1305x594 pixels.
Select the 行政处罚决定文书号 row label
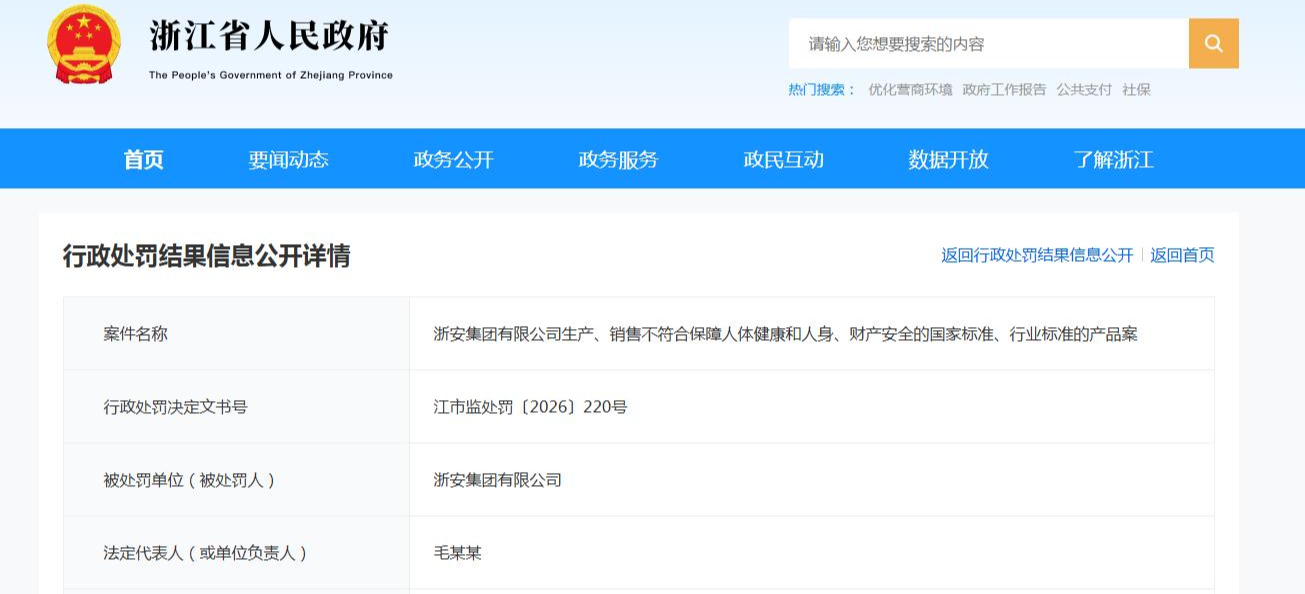(175, 407)
